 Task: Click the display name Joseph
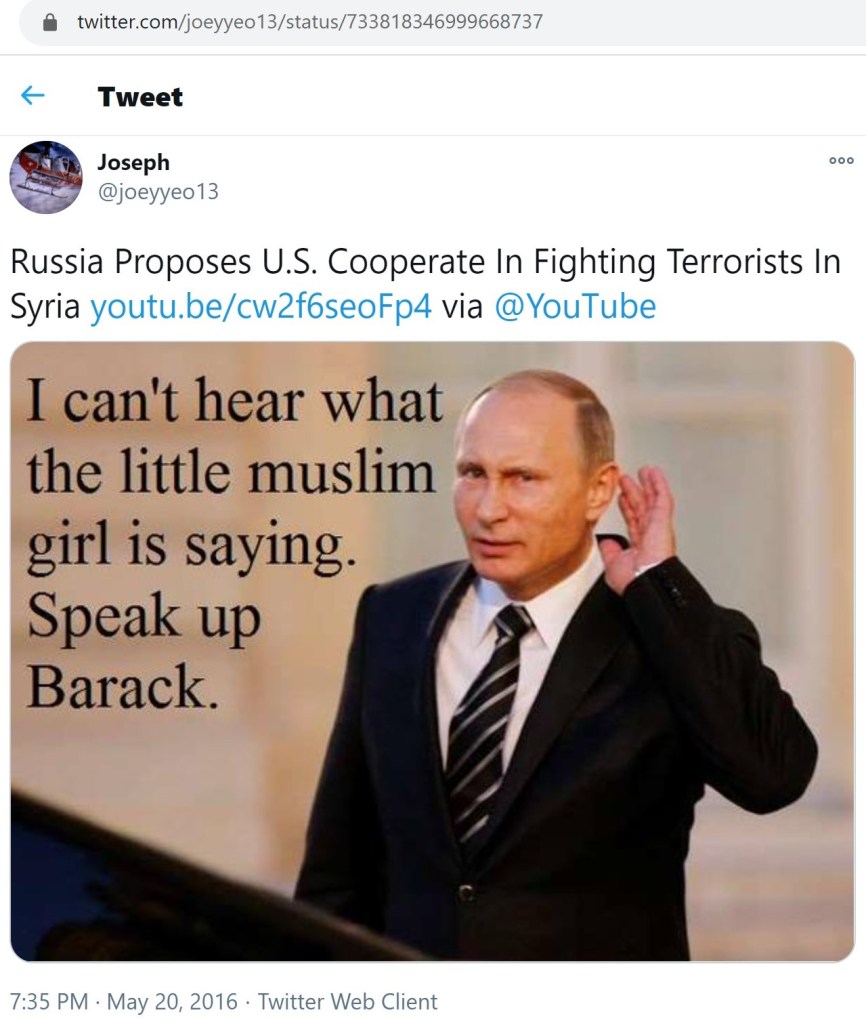[x=133, y=162]
